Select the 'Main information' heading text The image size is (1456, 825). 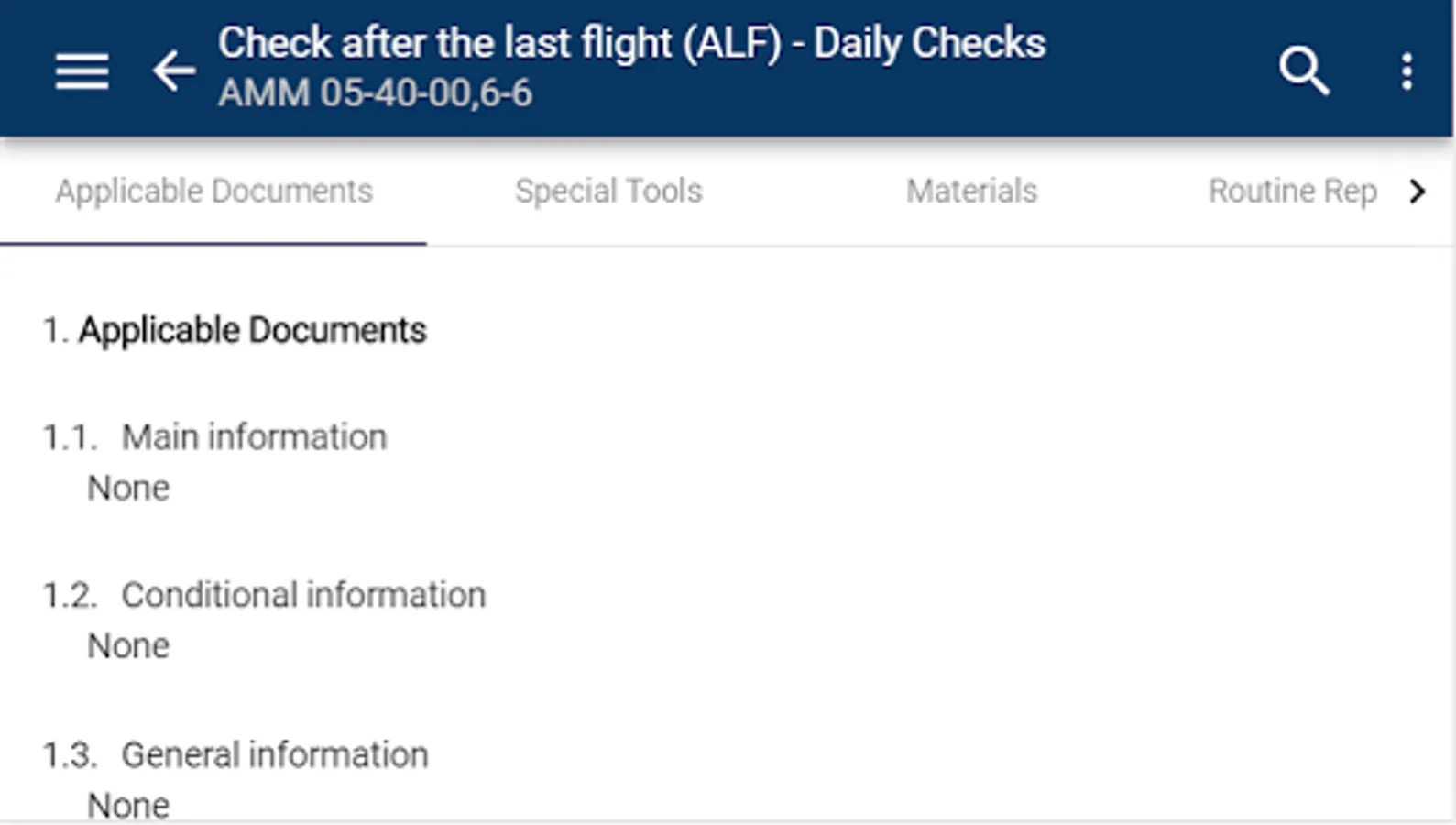pyautogui.click(x=254, y=437)
